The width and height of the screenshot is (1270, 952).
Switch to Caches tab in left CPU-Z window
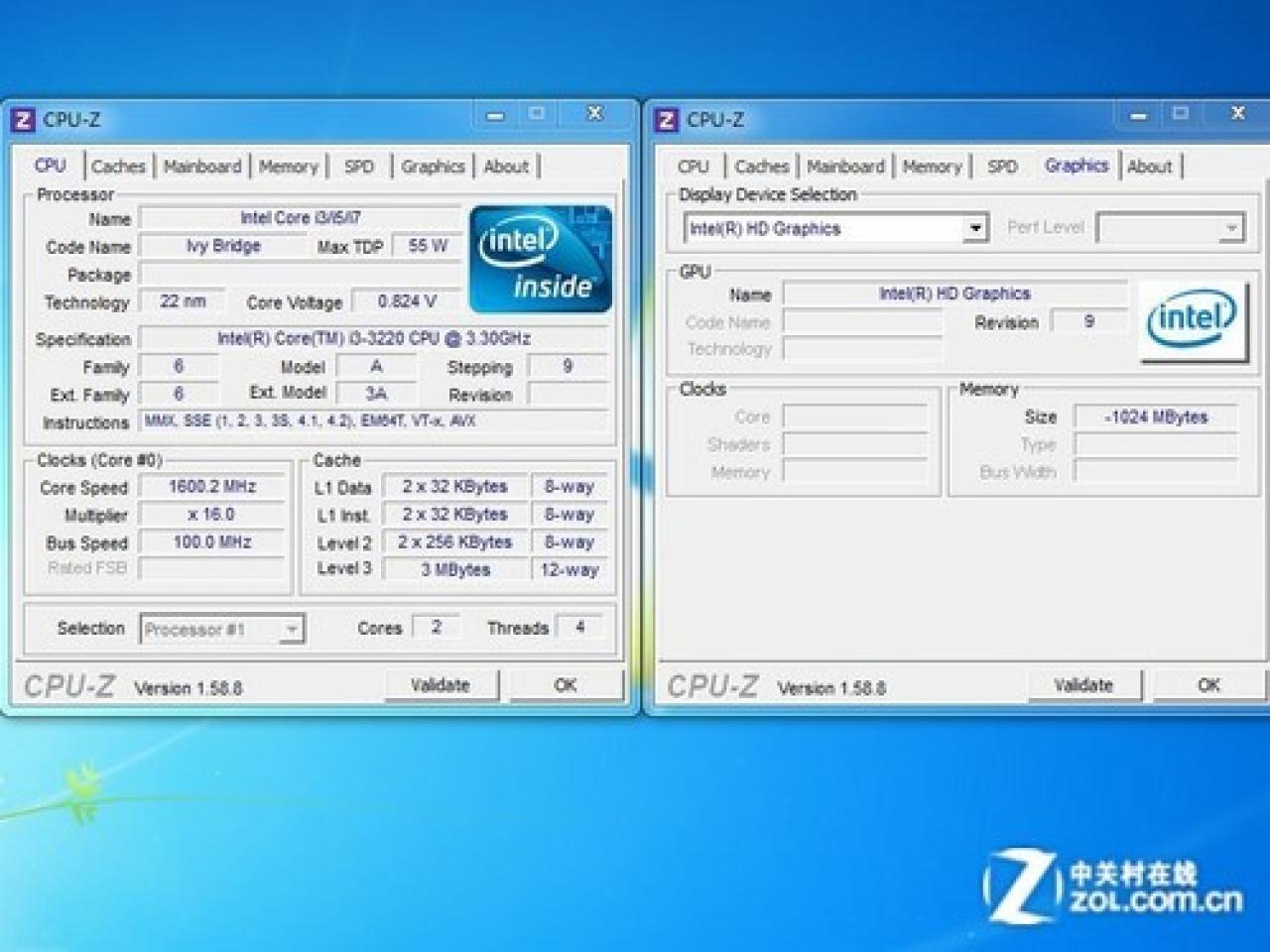click(x=118, y=167)
